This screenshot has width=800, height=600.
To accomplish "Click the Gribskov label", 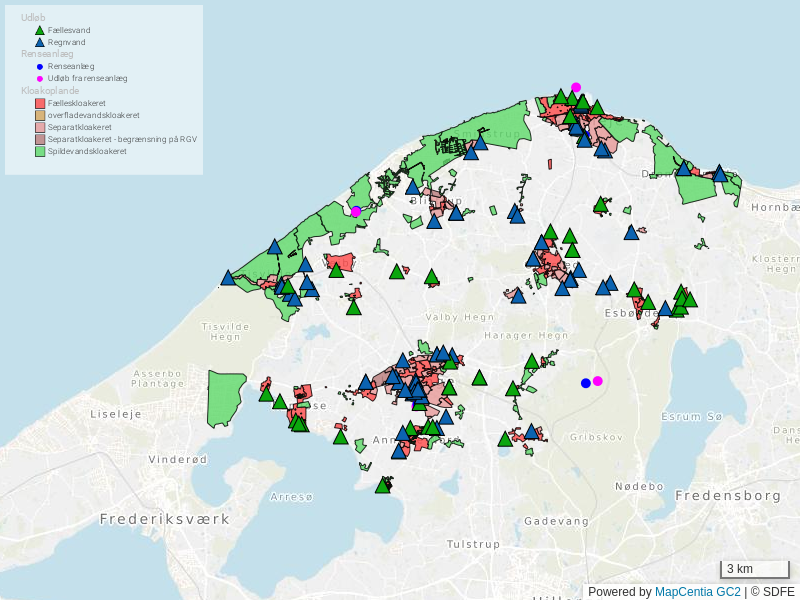I will pyautogui.click(x=596, y=437).
